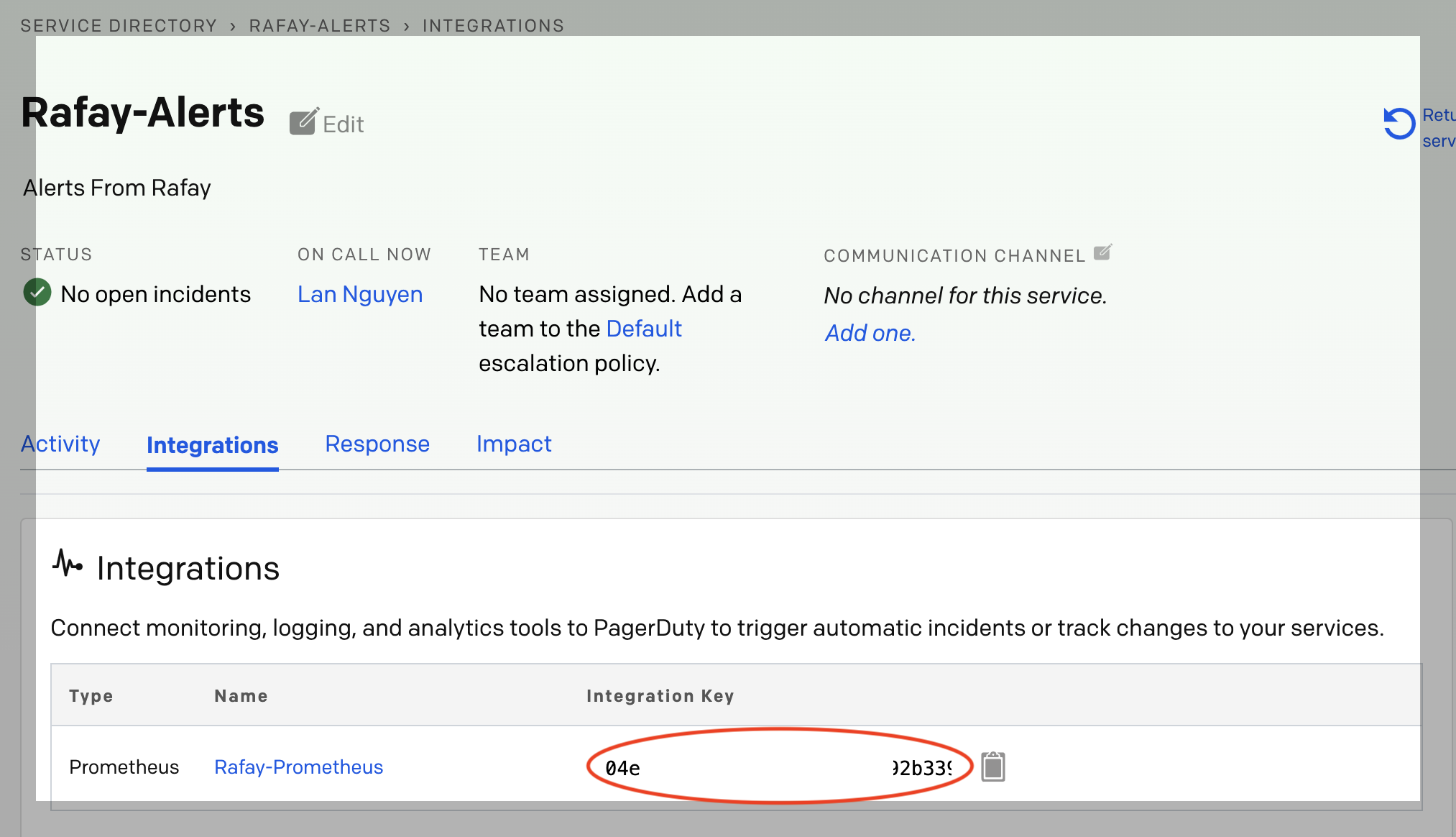Image resolution: width=1456 pixels, height=837 pixels.
Task: Click the circular return arrow icon
Action: 1399,124
